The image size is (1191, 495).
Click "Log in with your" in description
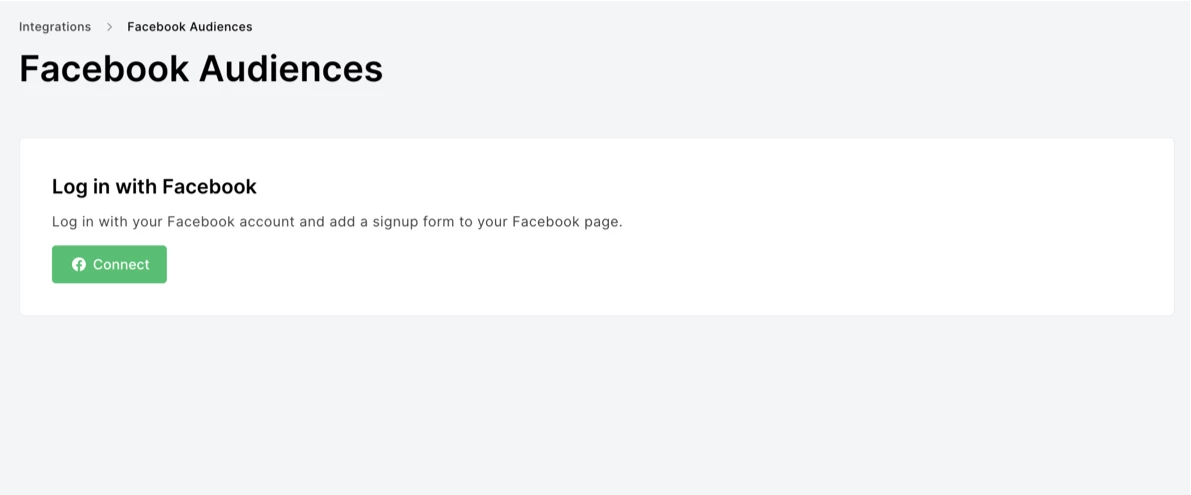click(107, 222)
